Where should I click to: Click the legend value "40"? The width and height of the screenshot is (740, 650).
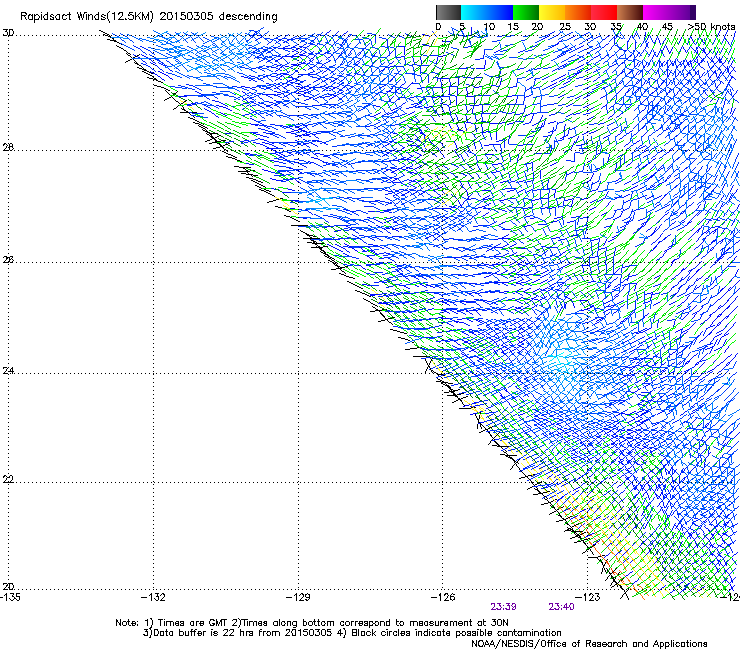click(x=642, y=27)
